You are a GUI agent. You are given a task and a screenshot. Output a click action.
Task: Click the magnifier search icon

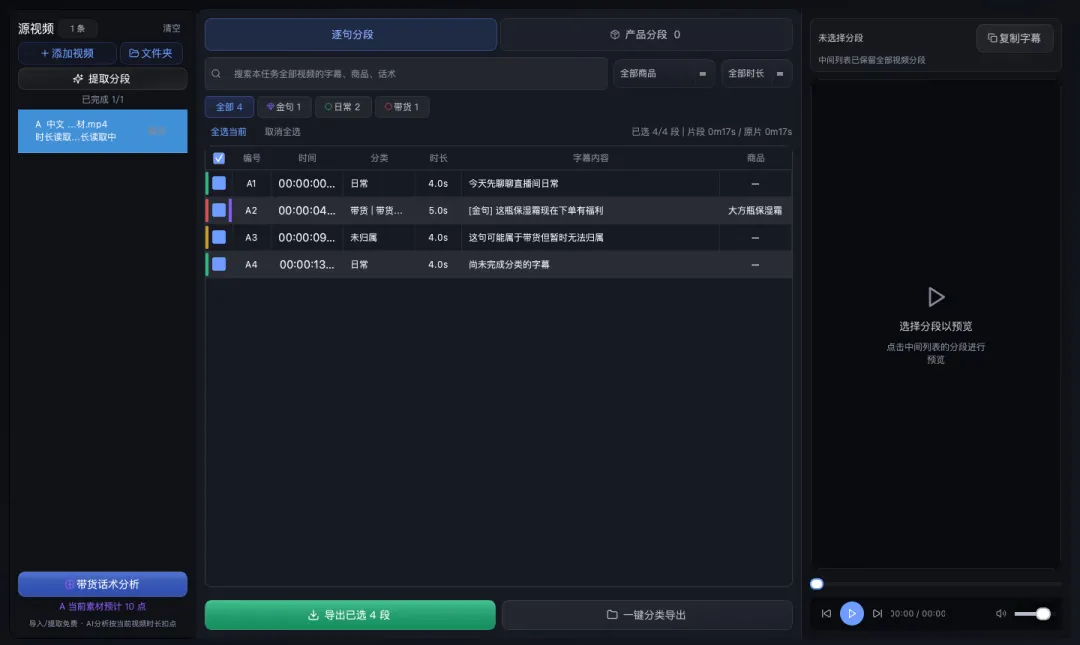(216, 74)
